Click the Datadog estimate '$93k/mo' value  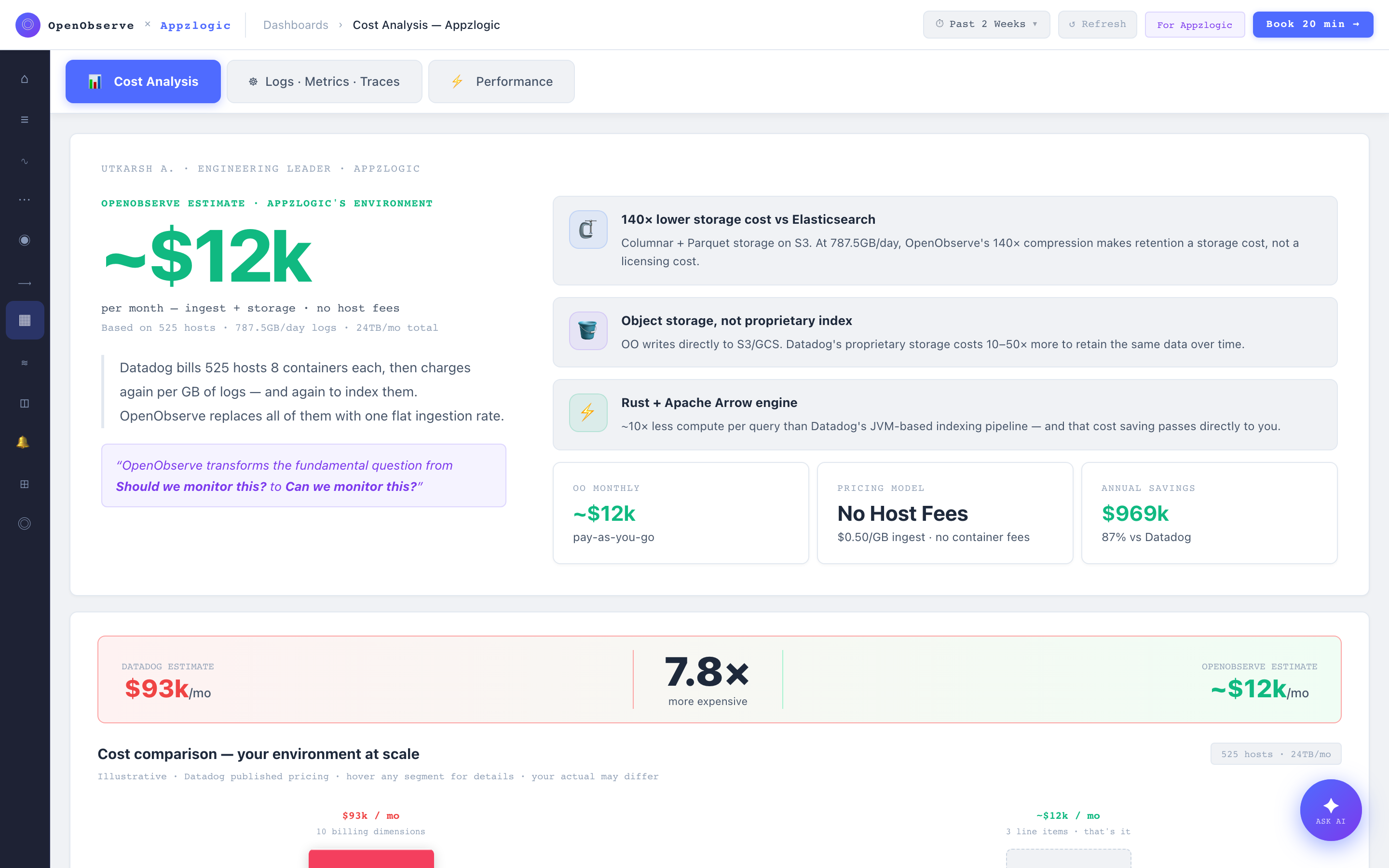[168, 688]
